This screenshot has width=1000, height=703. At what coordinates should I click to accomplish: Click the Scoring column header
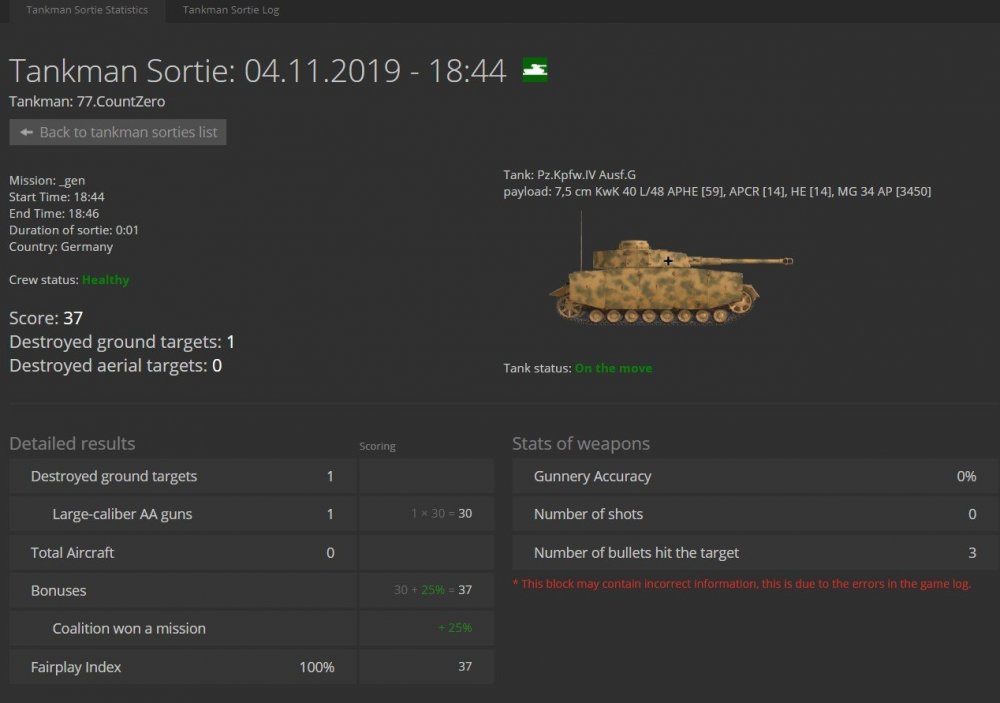[377, 446]
